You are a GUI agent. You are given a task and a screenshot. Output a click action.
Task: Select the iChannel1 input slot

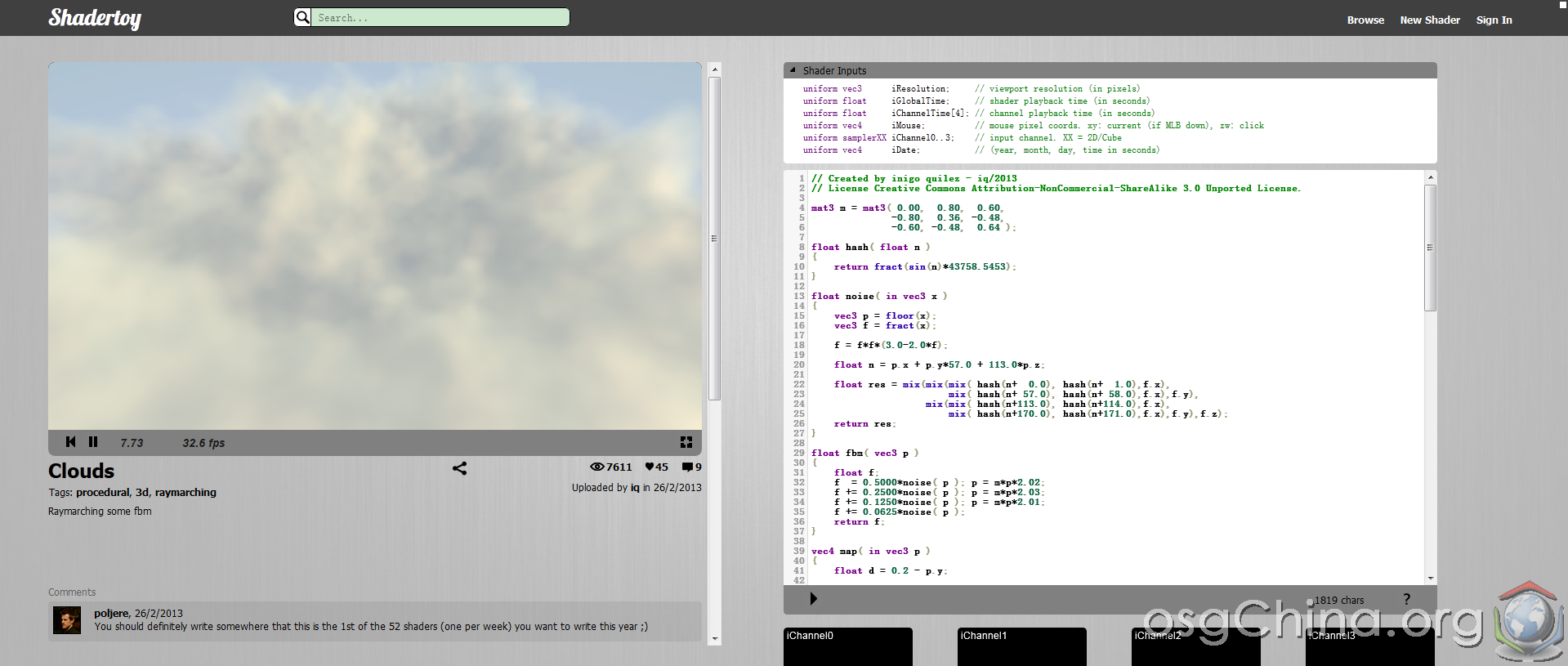pos(1021,646)
